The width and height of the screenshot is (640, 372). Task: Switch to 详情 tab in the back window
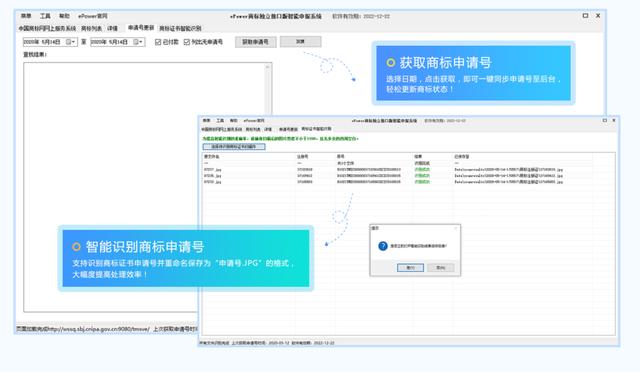pos(113,28)
